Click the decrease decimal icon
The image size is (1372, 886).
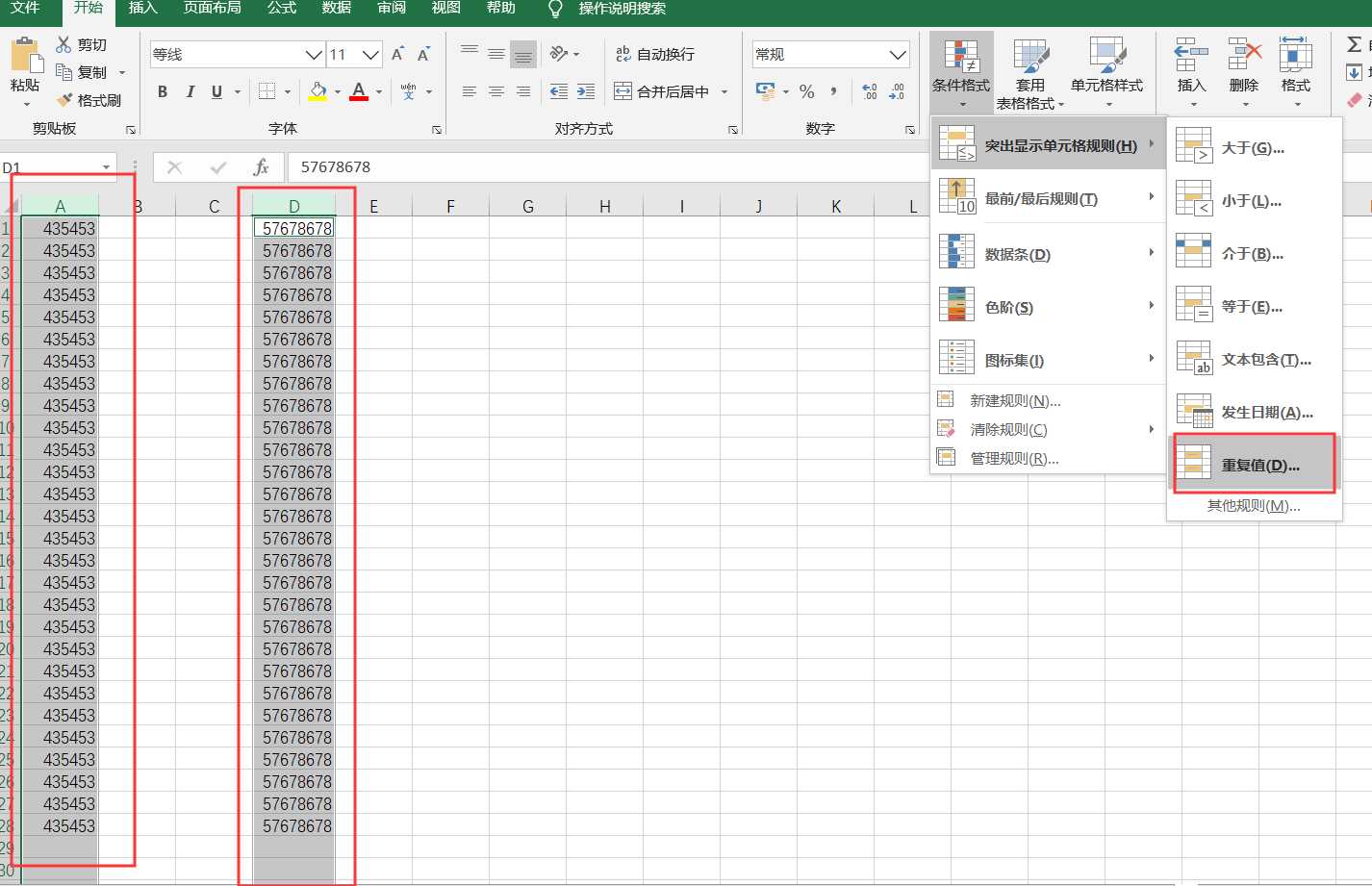[x=897, y=91]
